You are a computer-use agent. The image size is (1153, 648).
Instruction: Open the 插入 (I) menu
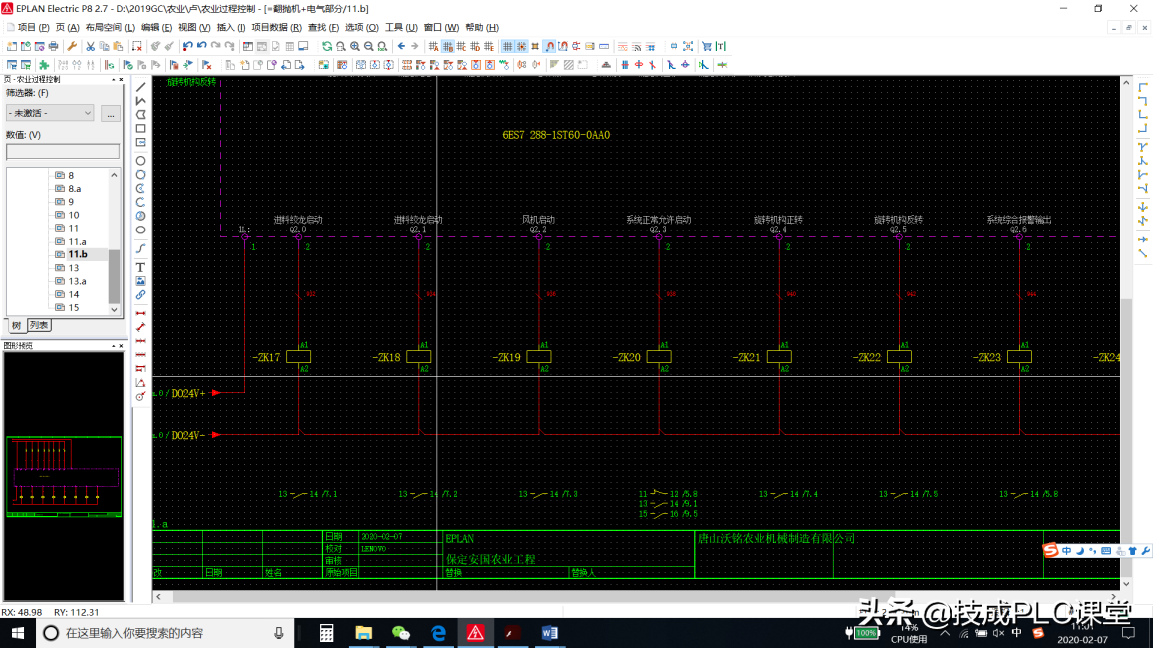click(x=231, y=28)
